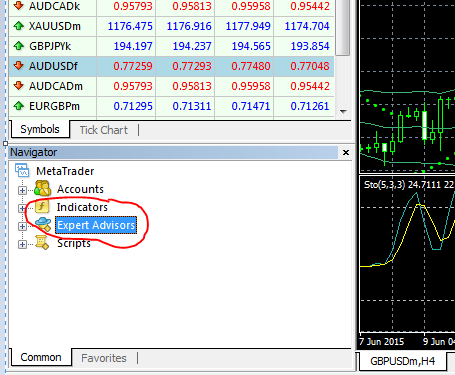
Task: Expand the Accounts tree node
Action: coord(22,190)
